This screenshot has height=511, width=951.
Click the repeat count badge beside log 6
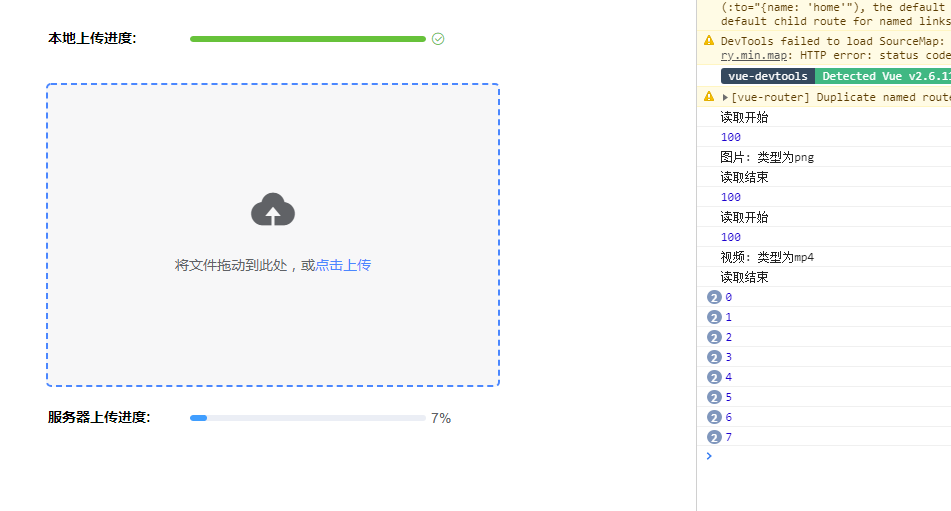(x=714, y=417)
